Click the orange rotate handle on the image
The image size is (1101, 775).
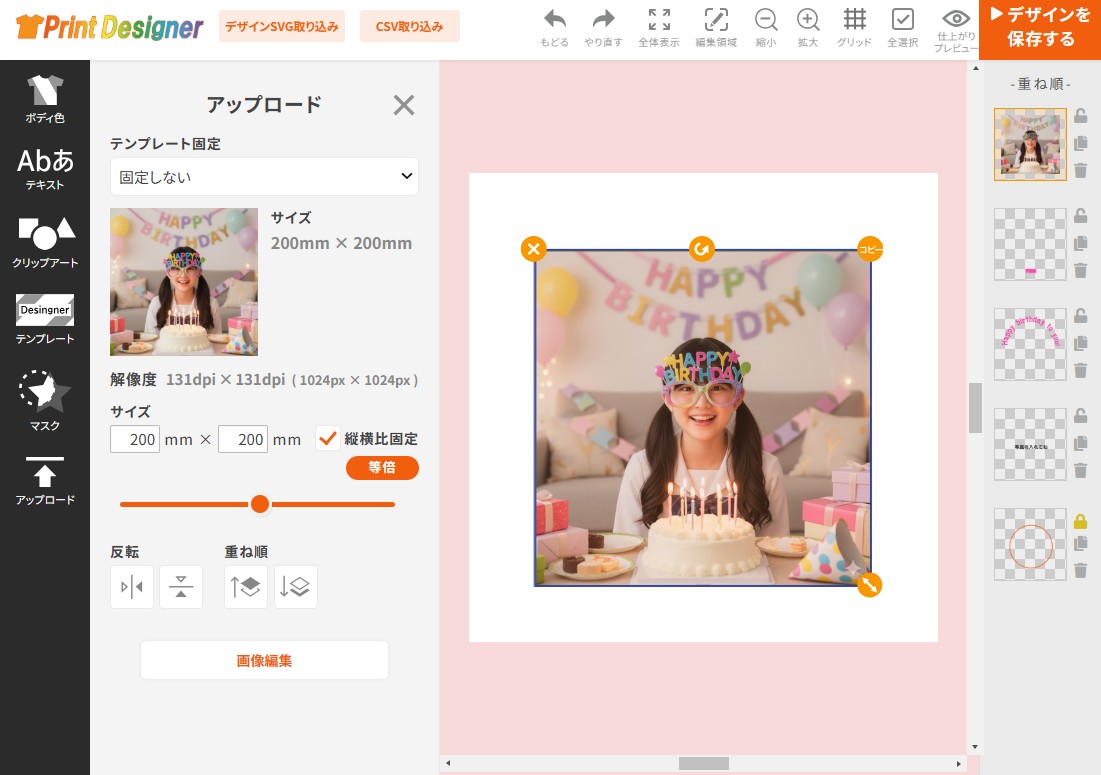(x=702, y=248)
